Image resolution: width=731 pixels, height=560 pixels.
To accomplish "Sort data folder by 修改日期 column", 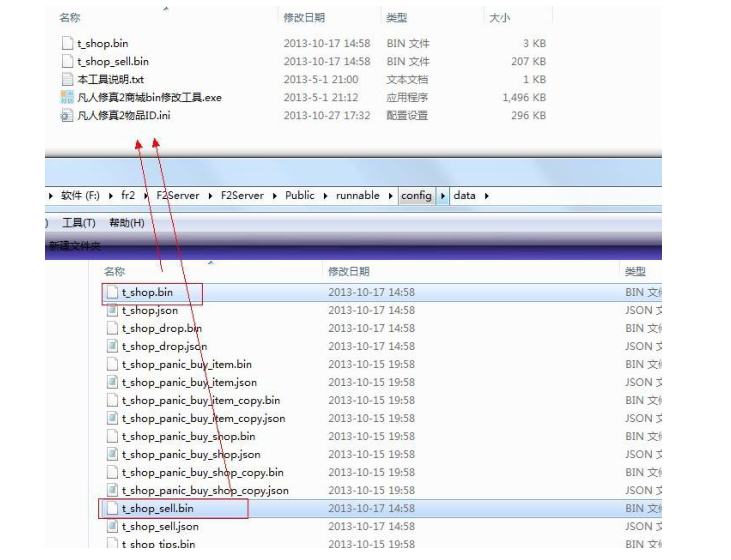I will tap(349, 271).
